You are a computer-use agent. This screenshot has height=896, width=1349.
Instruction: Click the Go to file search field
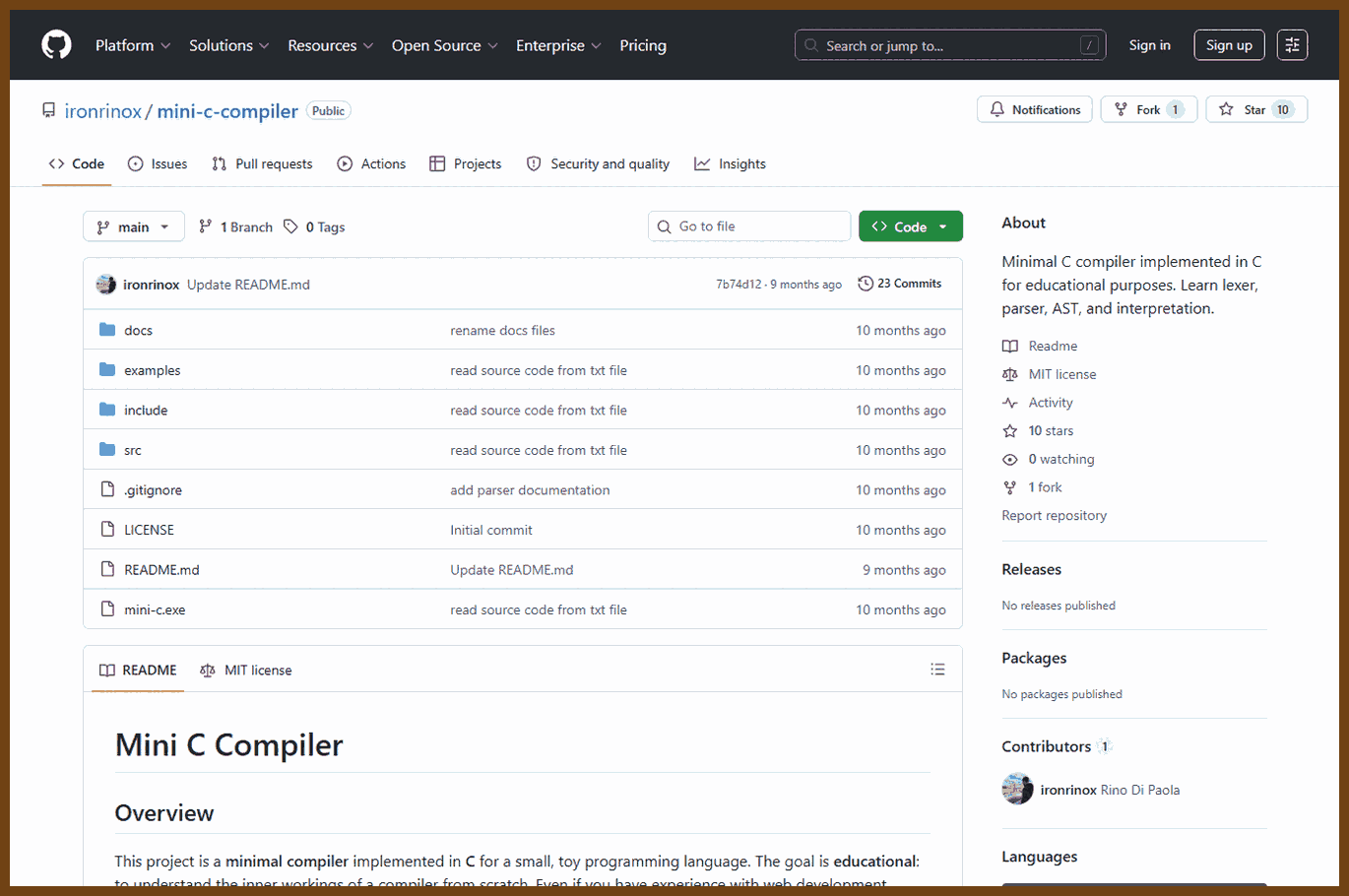[749, 226]
